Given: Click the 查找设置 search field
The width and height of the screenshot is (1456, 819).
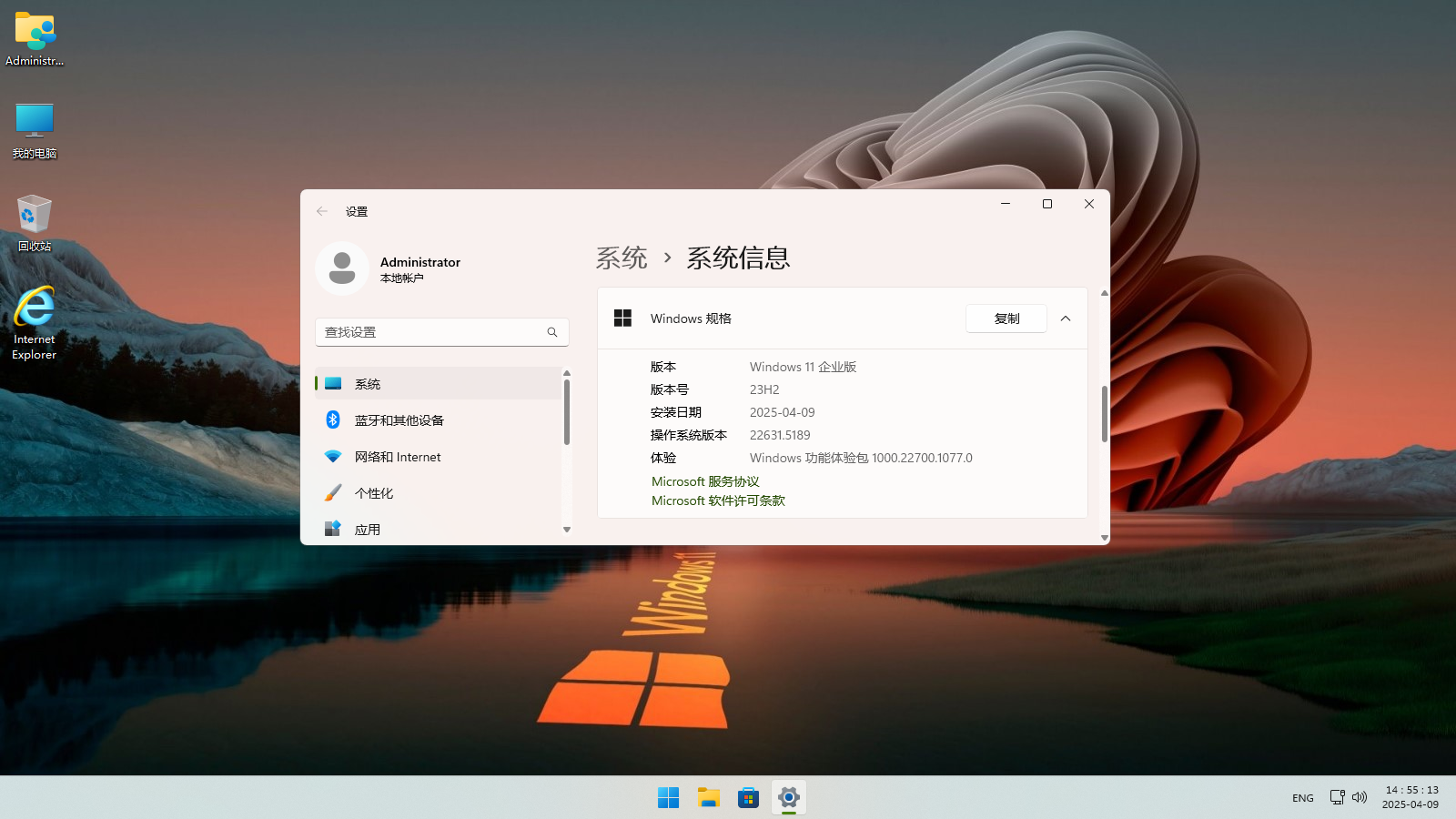Looking at the screenshot, I should click(442, 332).
